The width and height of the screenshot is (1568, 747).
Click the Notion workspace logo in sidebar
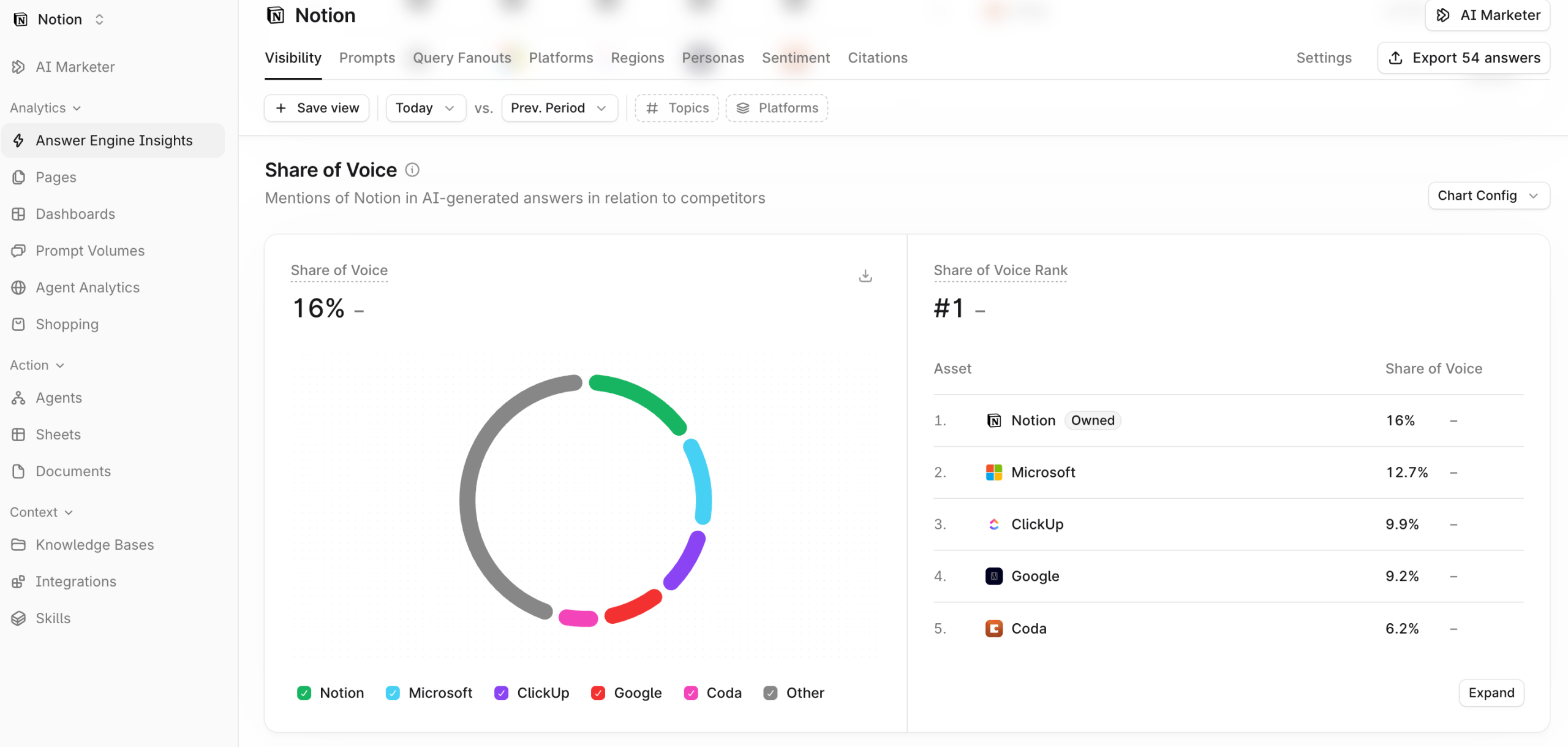click(21, 20)
